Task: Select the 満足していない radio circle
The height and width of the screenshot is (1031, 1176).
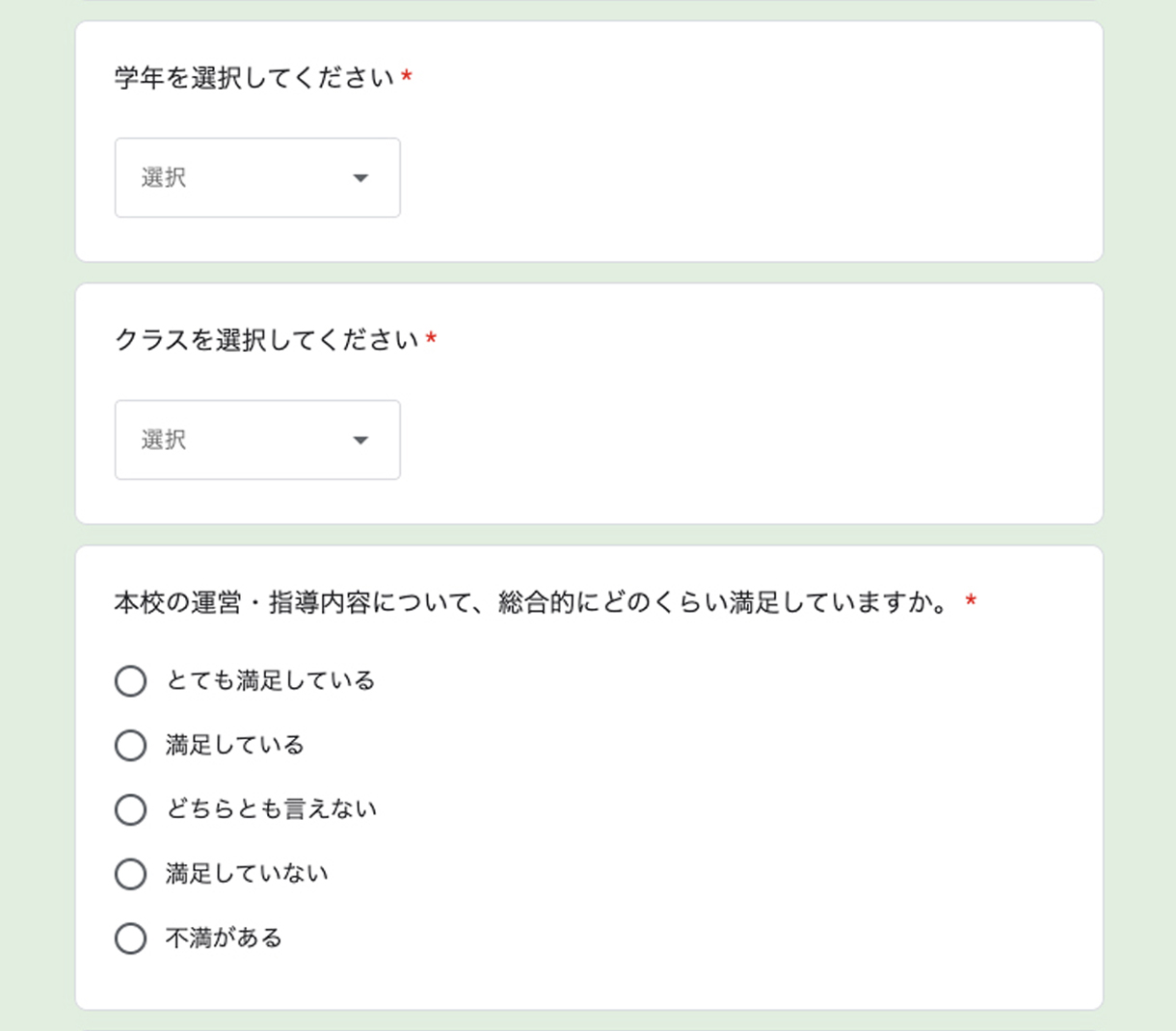Action: (130, 874)
